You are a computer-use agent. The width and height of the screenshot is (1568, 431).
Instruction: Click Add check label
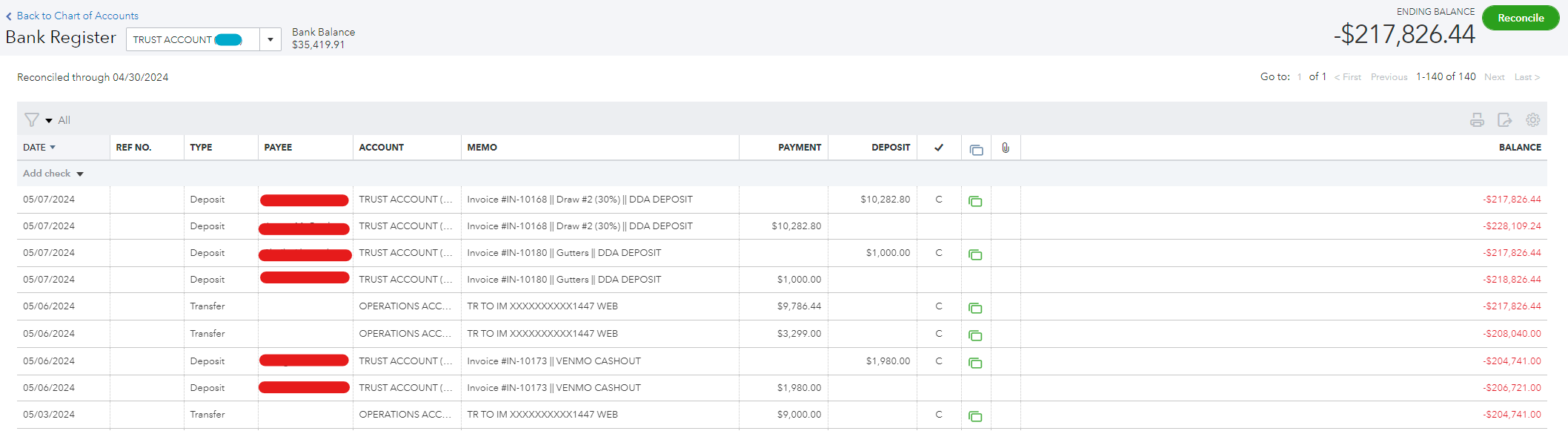click(x=47, y=174)
